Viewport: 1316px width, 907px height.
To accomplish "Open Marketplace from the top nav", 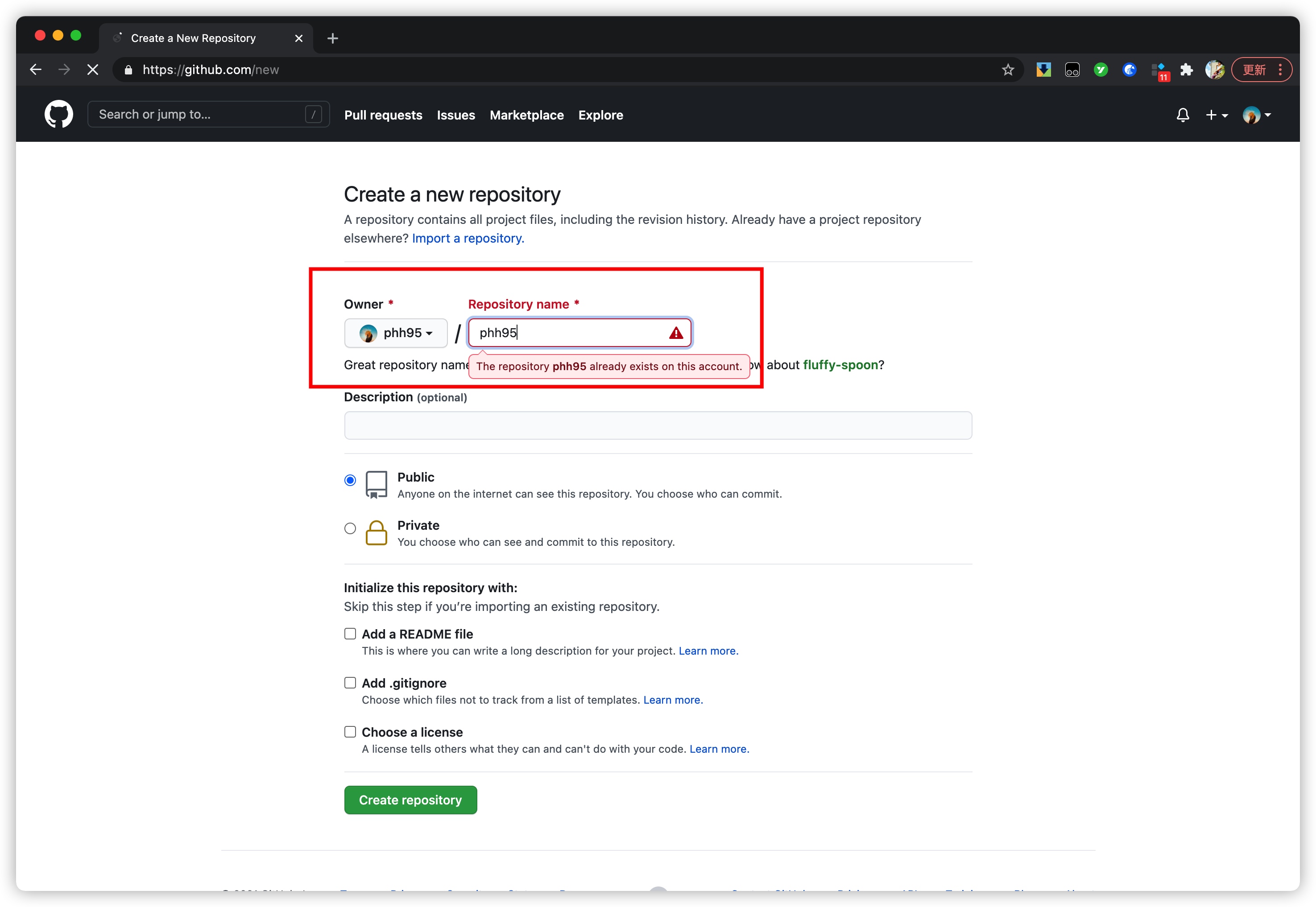I will click(x=526, y=115).
